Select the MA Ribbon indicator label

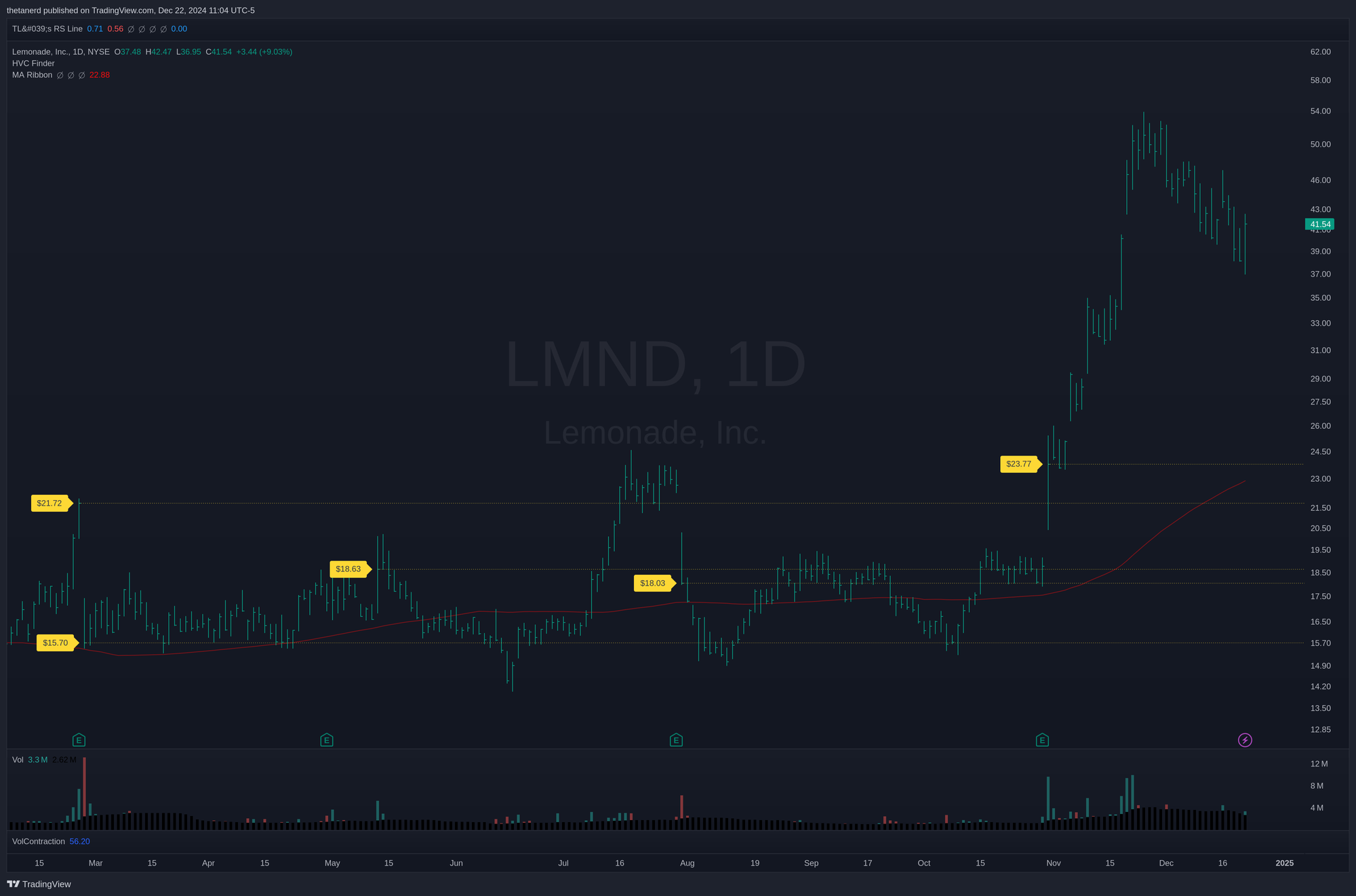pos(32,75)
